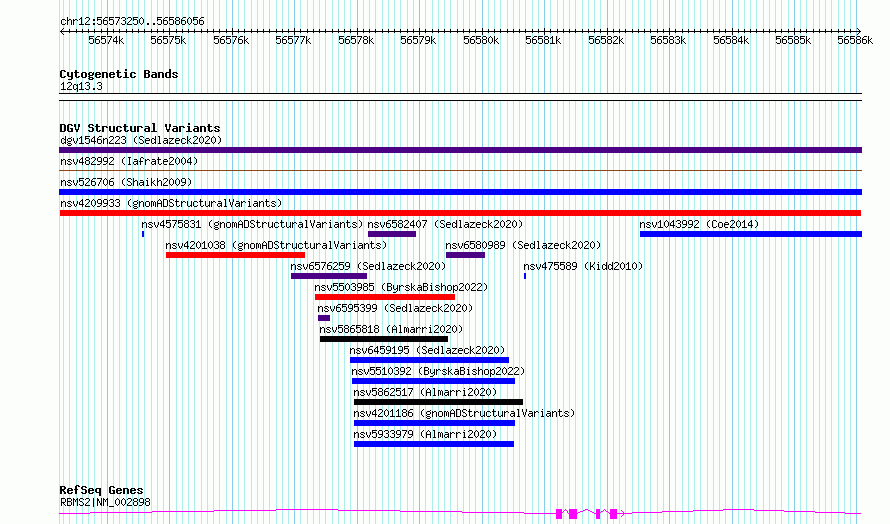Select the nsv1043992 blue bar

pyautogui.click(x=751, y=234)
